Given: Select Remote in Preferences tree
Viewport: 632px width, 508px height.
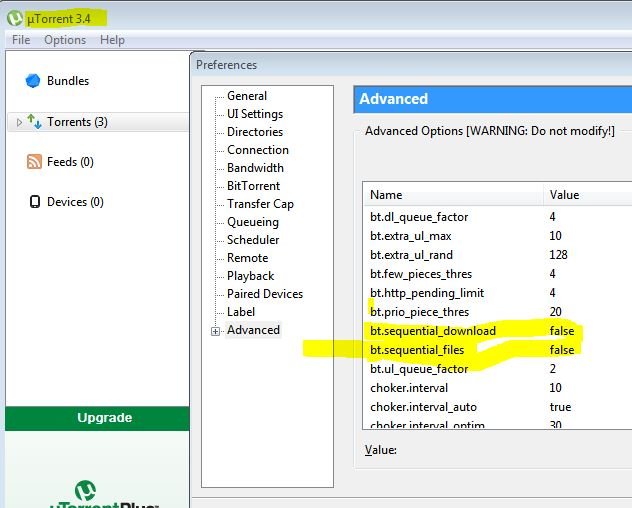Looking at the screenshot, I should coord(247,258).
